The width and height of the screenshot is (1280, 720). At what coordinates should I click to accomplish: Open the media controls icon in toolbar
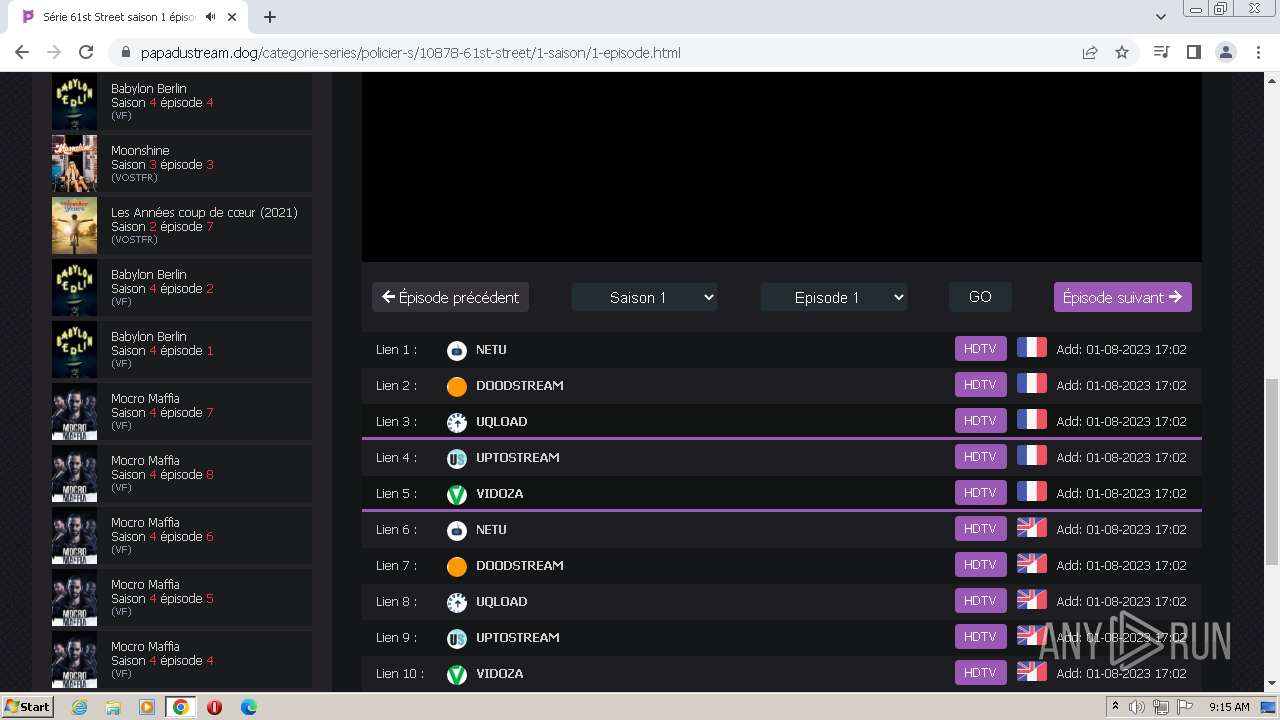pyautogui.click(x=1161, y=52)
